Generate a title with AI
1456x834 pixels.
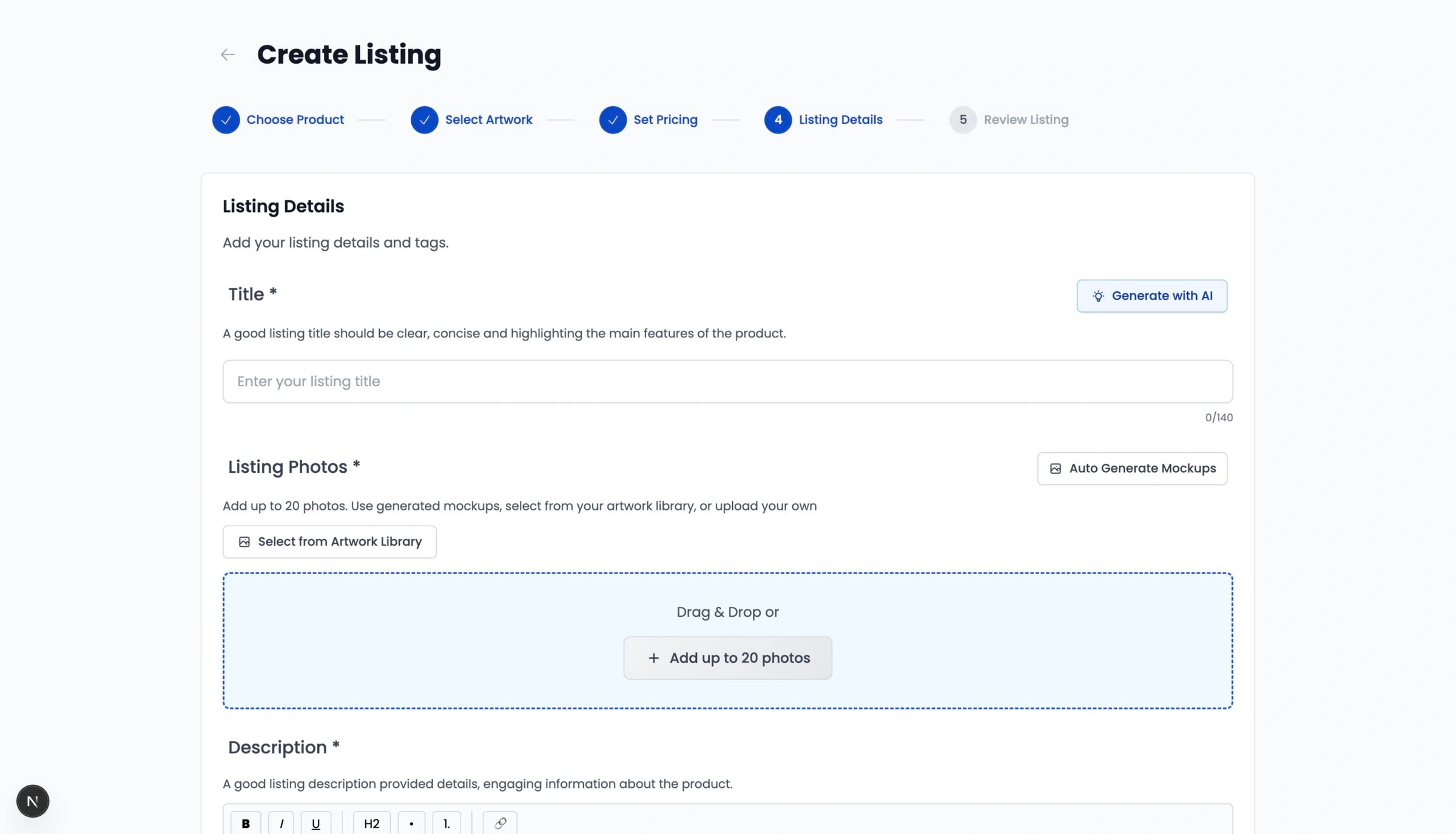click(x=1151, y=296)
